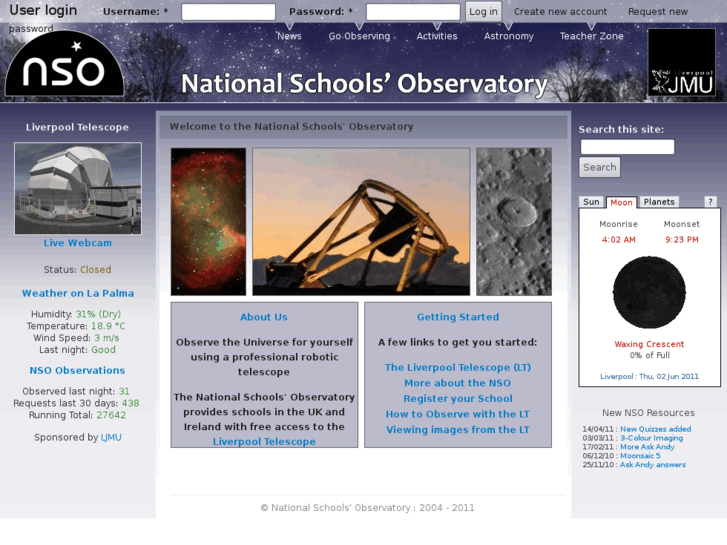Open the Go Observing menu
Screen dimensions: 727x545
click(359, 36)
